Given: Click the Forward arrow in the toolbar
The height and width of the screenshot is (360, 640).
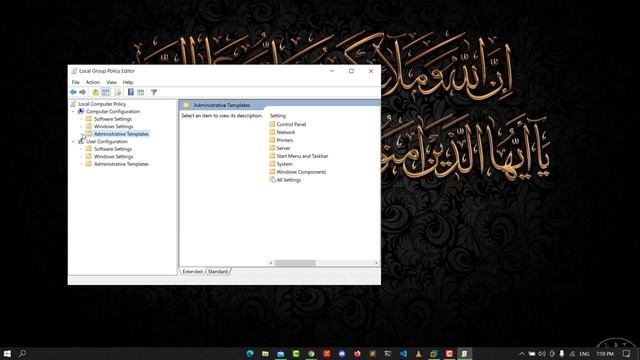Looking at the screenshot, I should 82,92.
